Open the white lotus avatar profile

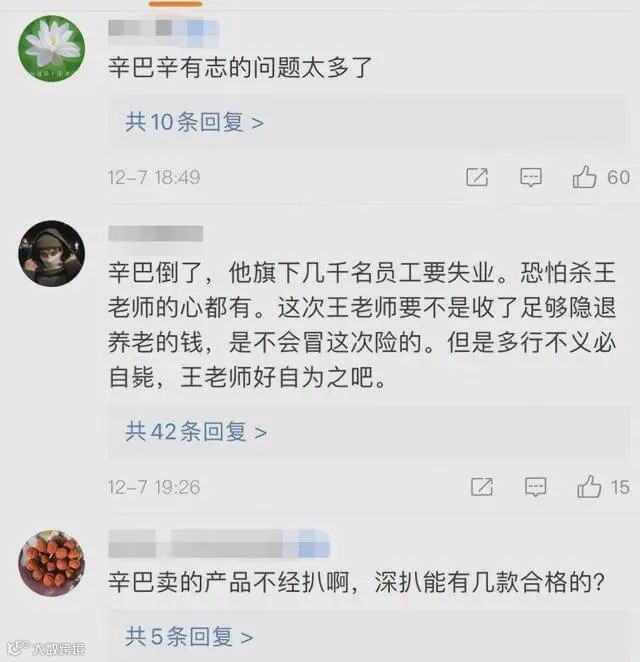[52, 48]
